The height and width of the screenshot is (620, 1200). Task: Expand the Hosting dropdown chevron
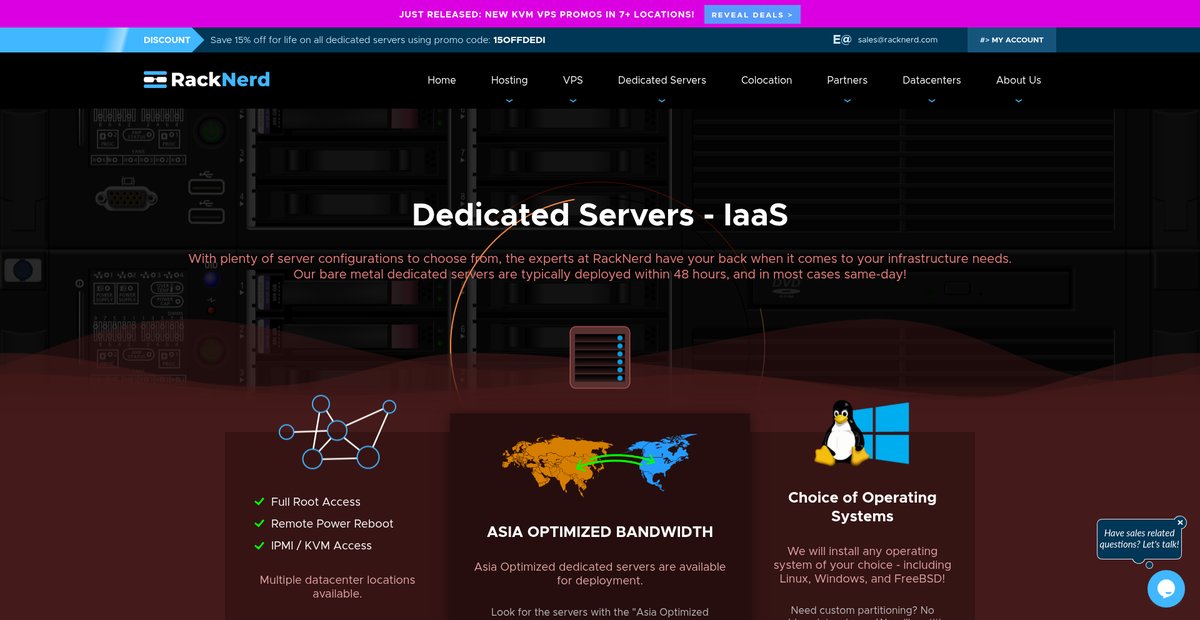[x=509, y=101]
